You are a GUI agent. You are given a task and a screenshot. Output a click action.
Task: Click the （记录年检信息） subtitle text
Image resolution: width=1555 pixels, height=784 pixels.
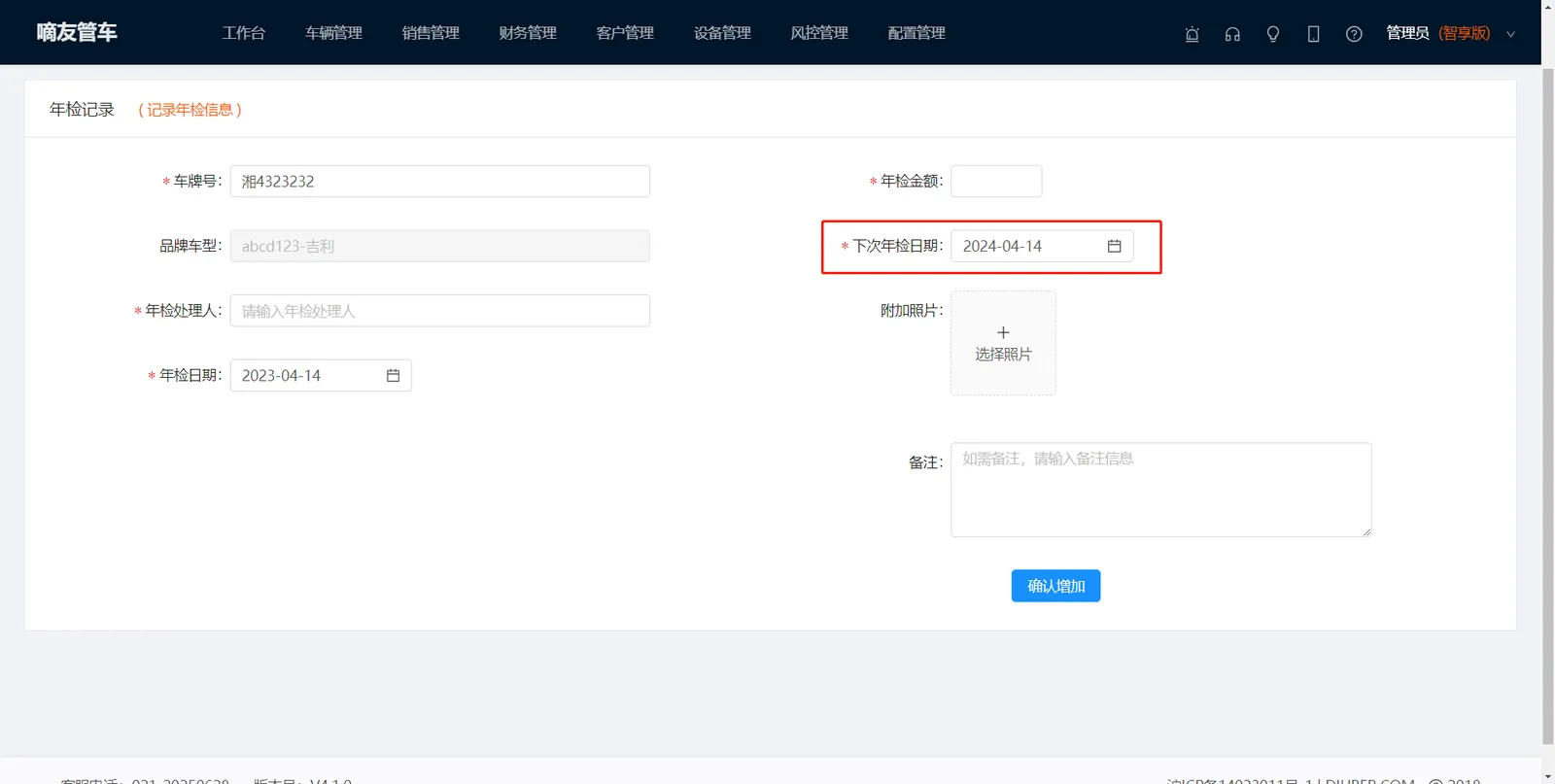(x=190, y=110)
